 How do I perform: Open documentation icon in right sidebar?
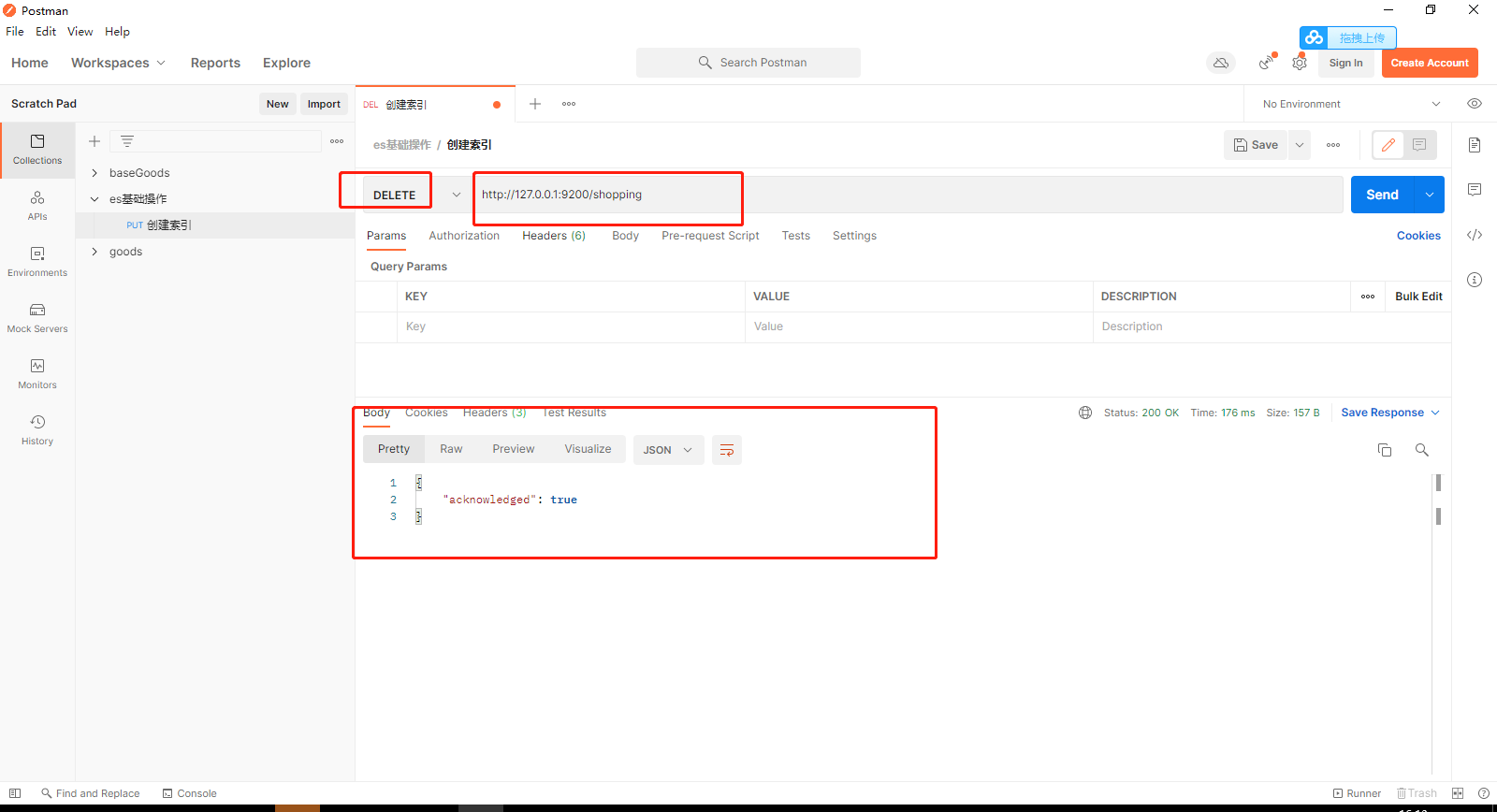click(1475, 145)
